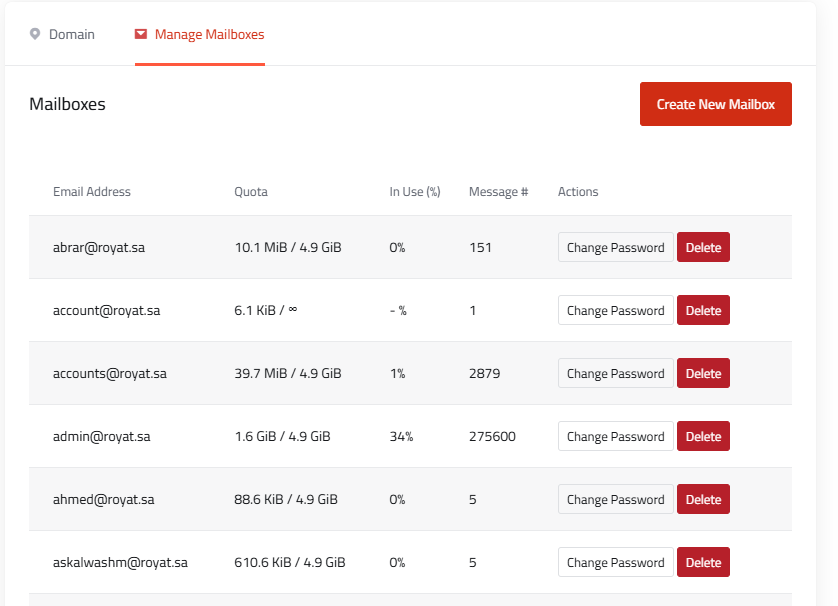Viewport: 838px width, 606px height.
Task: Delete the account@royat.sa mailbox
Action: tap(703, 310)
